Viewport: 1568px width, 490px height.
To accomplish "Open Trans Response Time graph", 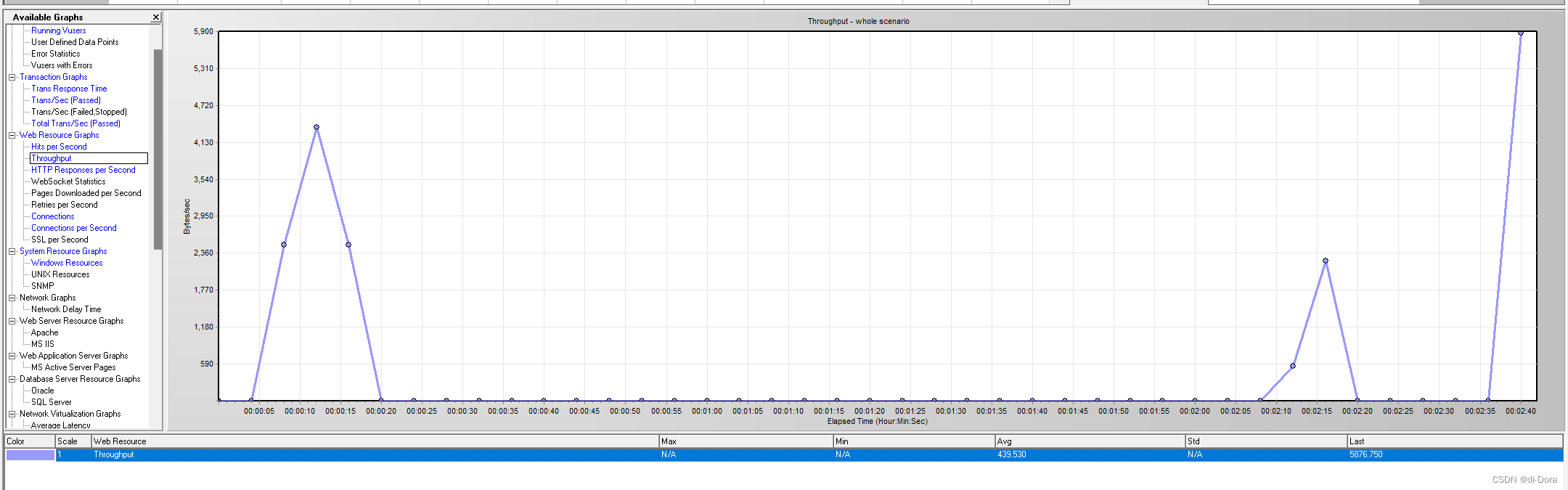I will [69, 89].
